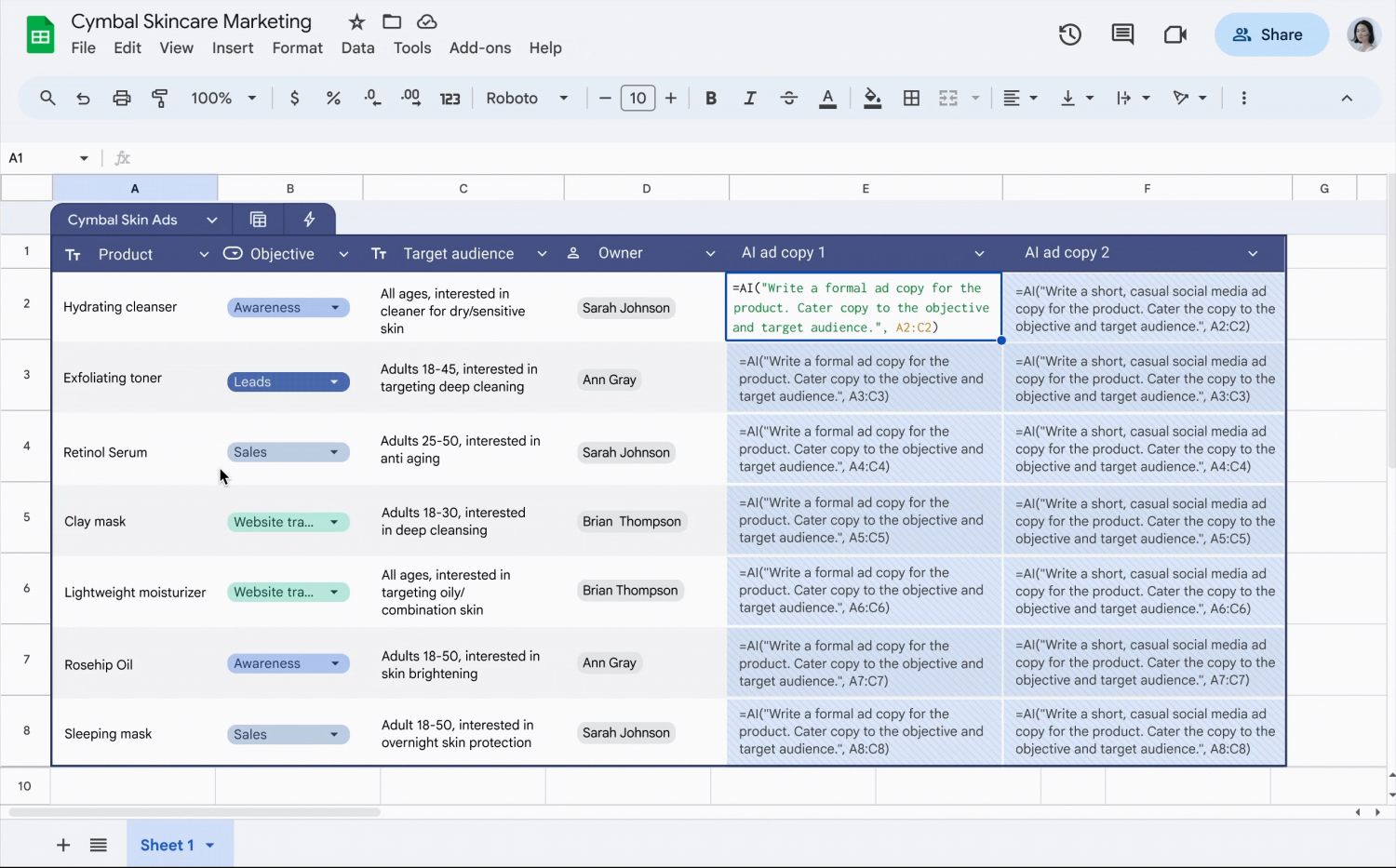Viewport: 1396px width, 868px height.
Task: Open the zoom level 100% dropdown
Action: tap(223, 99)
